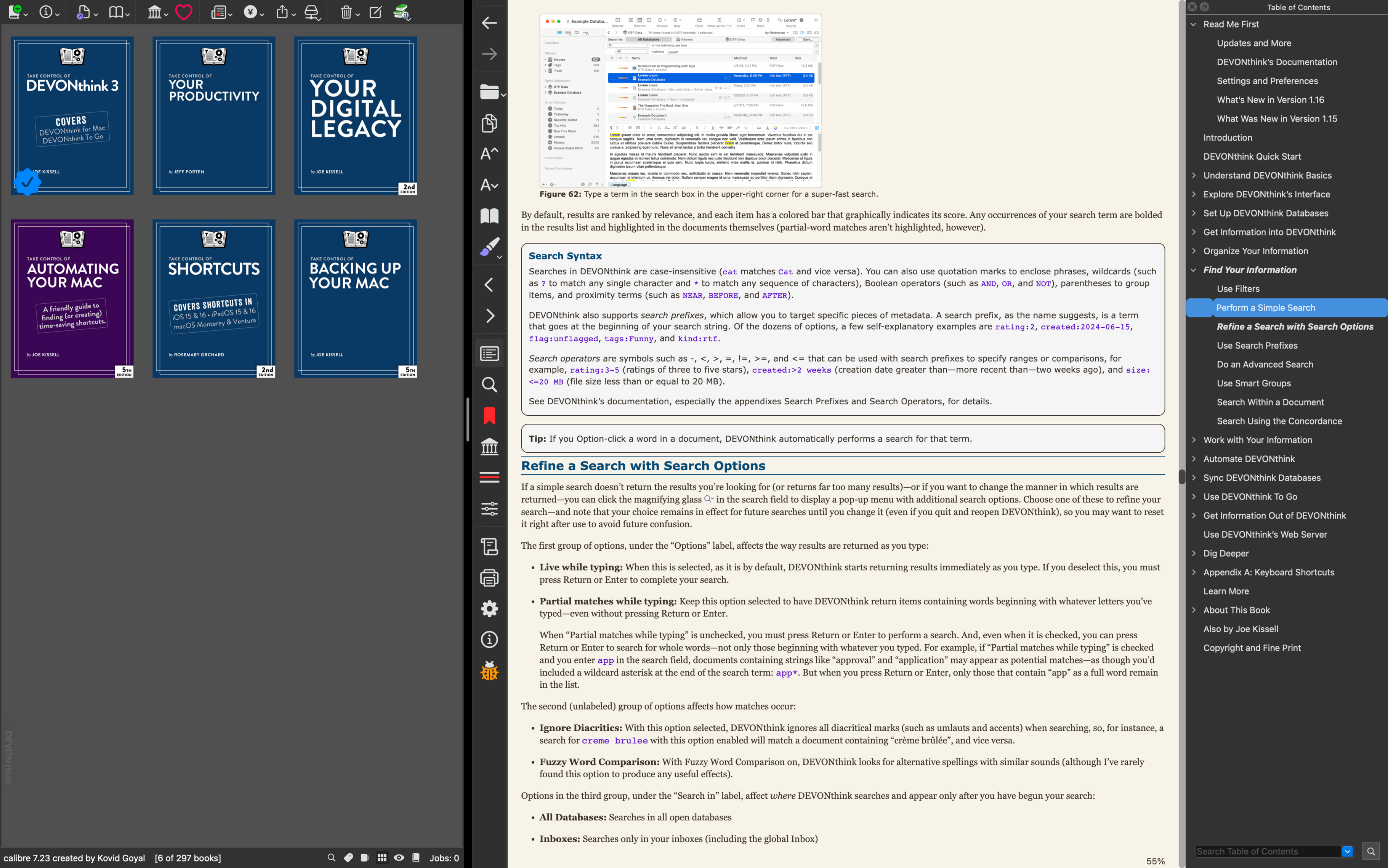This screenshot has height=868, width=1388.
Task: Toggle the Table of Contents list icon
Action: click(489, 354)
